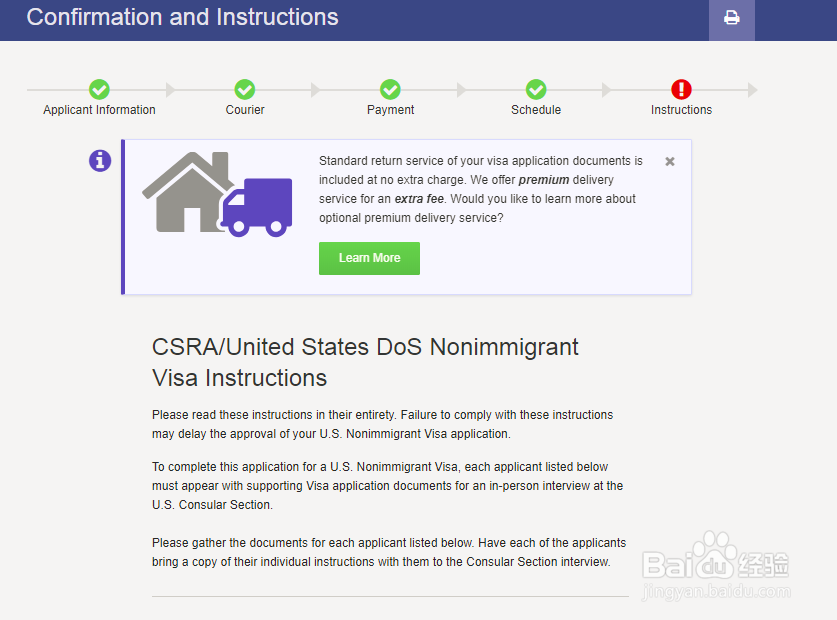Open the Applicant Information step label

(x=99, y=110)
